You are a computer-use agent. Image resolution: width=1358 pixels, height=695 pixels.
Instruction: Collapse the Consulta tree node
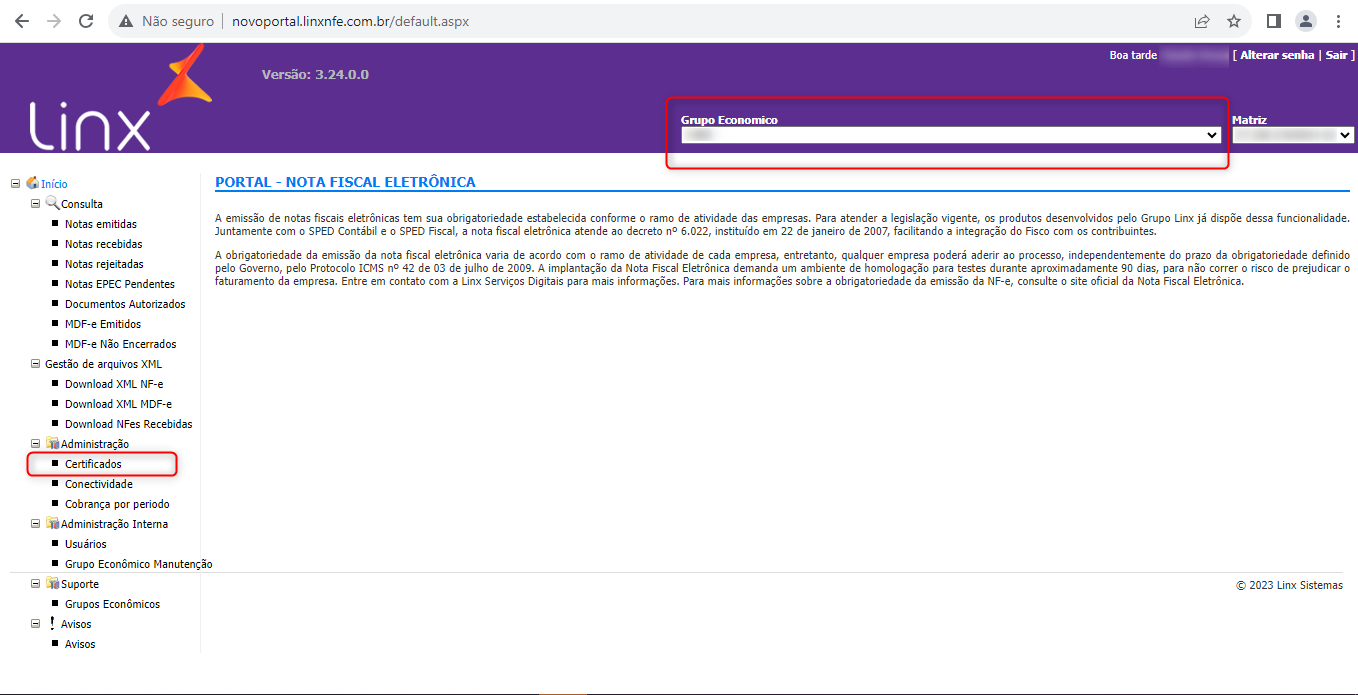pyautogui.click(x=35, y=203)
